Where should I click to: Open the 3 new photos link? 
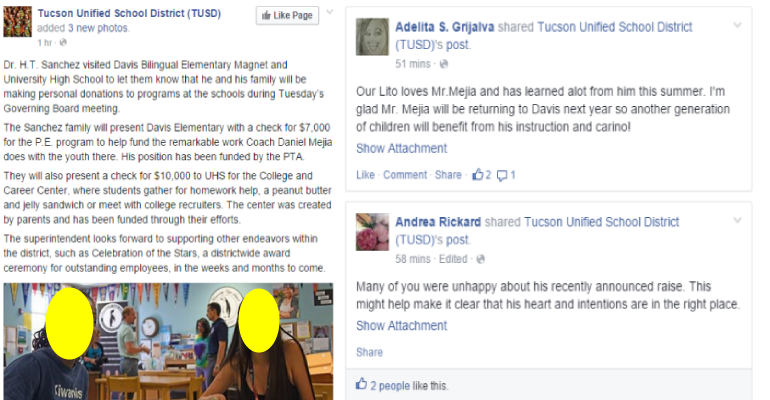click(x=98, y=28)
